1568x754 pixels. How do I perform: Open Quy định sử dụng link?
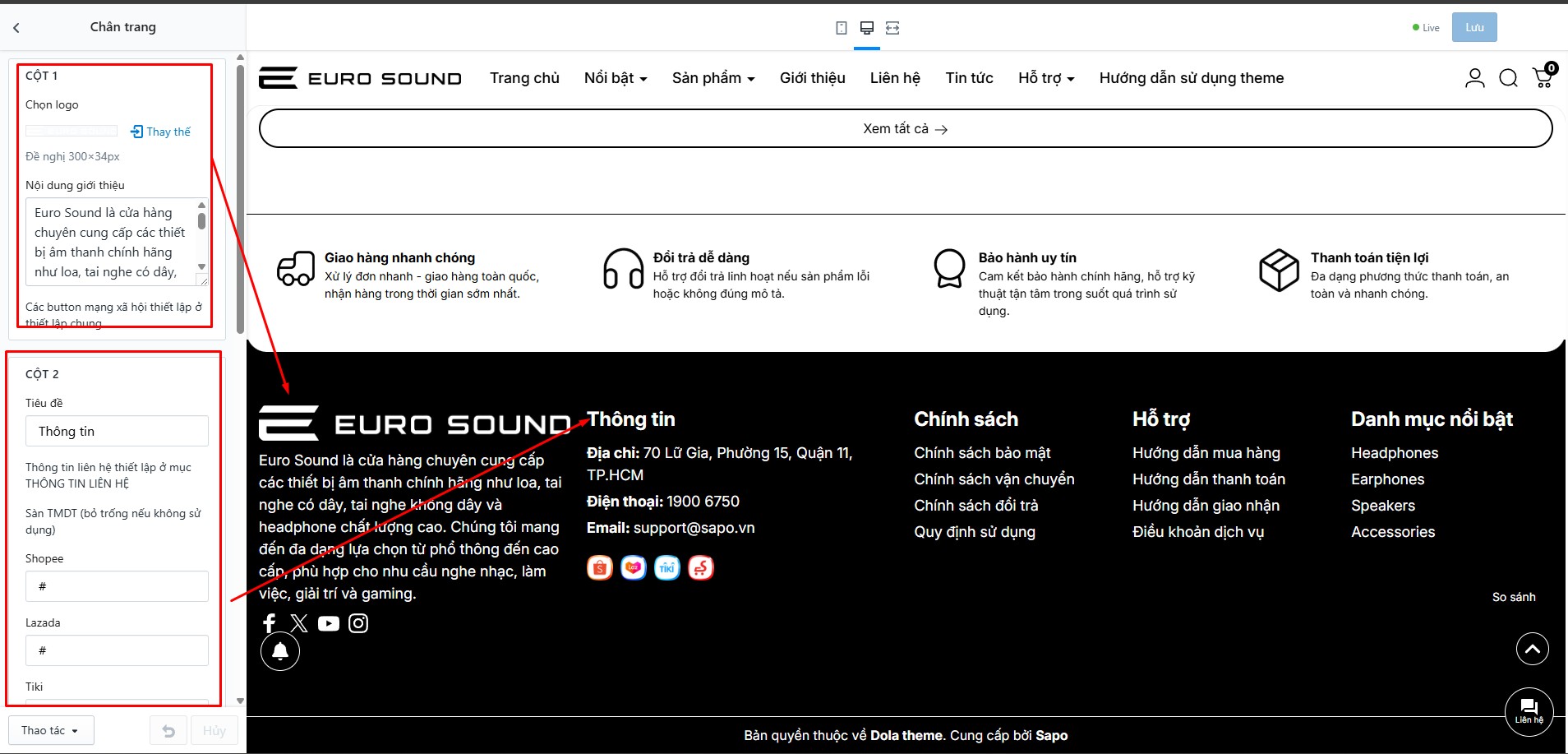pos(975,532)
